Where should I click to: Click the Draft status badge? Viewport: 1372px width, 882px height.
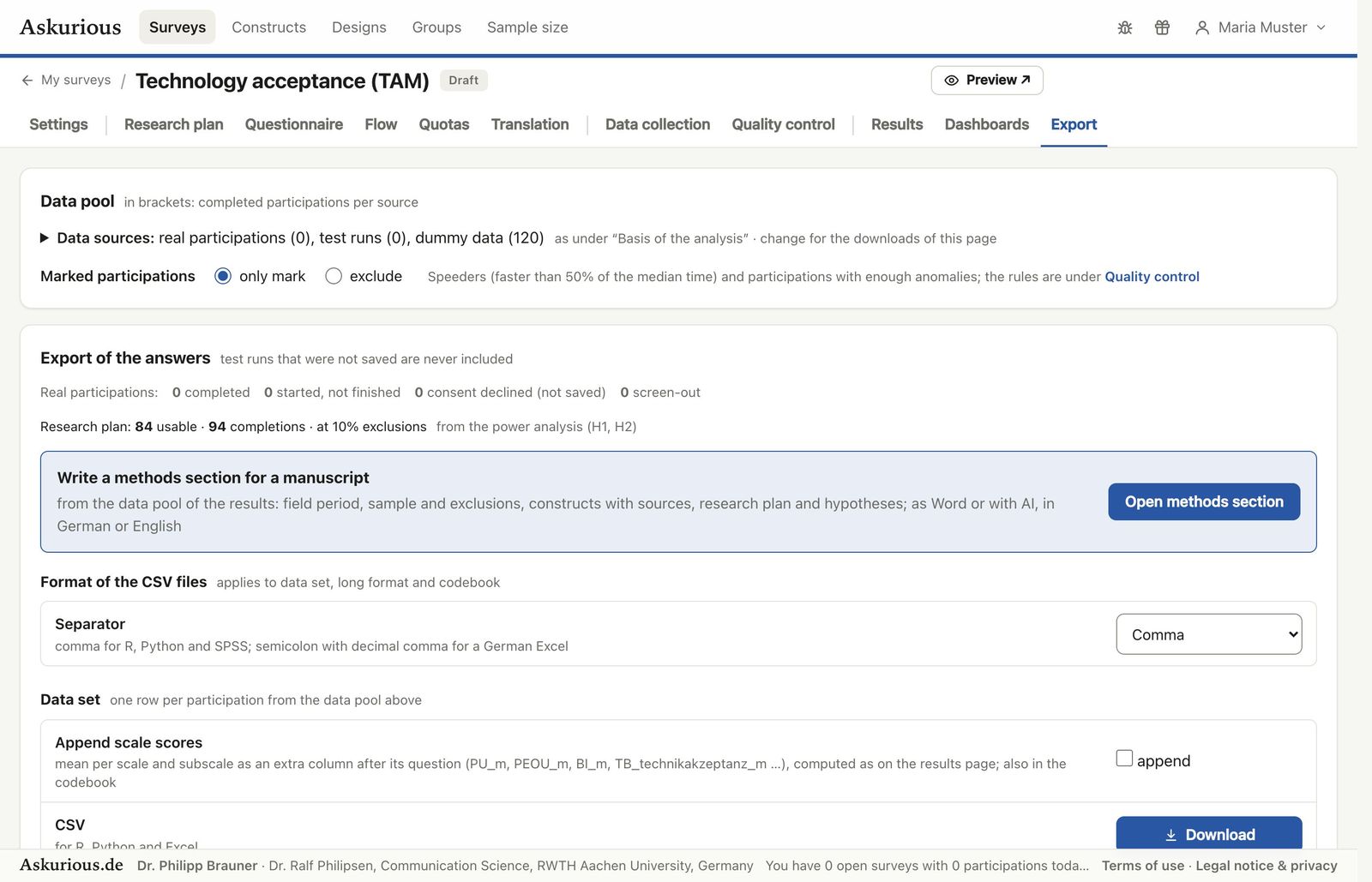(x=464, y=80)
